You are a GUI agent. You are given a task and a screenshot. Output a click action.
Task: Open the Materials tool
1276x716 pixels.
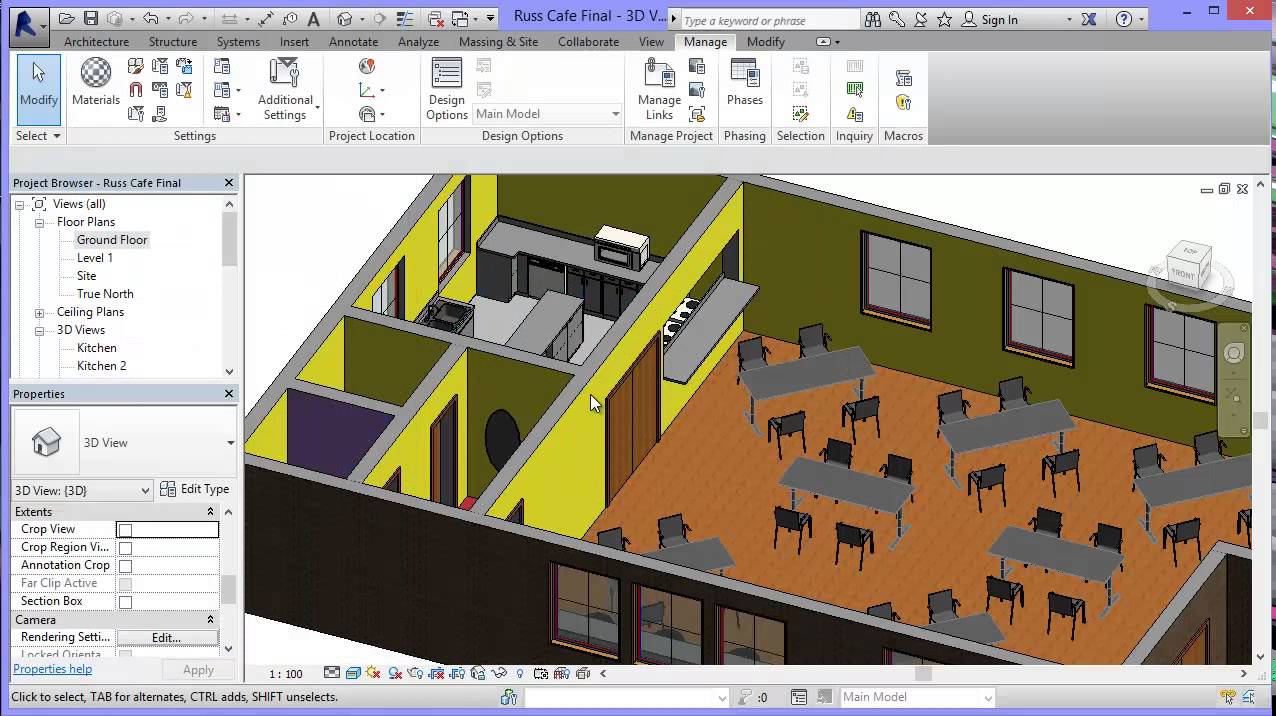click(96, 81)
